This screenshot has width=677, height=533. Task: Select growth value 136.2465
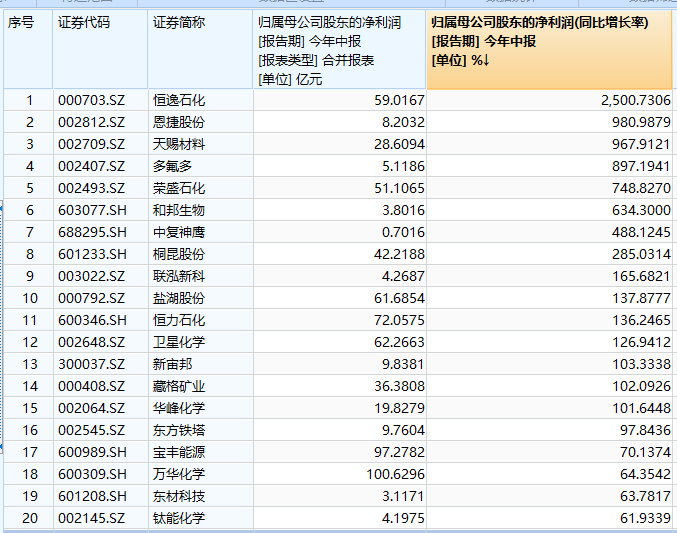[x=549, y=320]
